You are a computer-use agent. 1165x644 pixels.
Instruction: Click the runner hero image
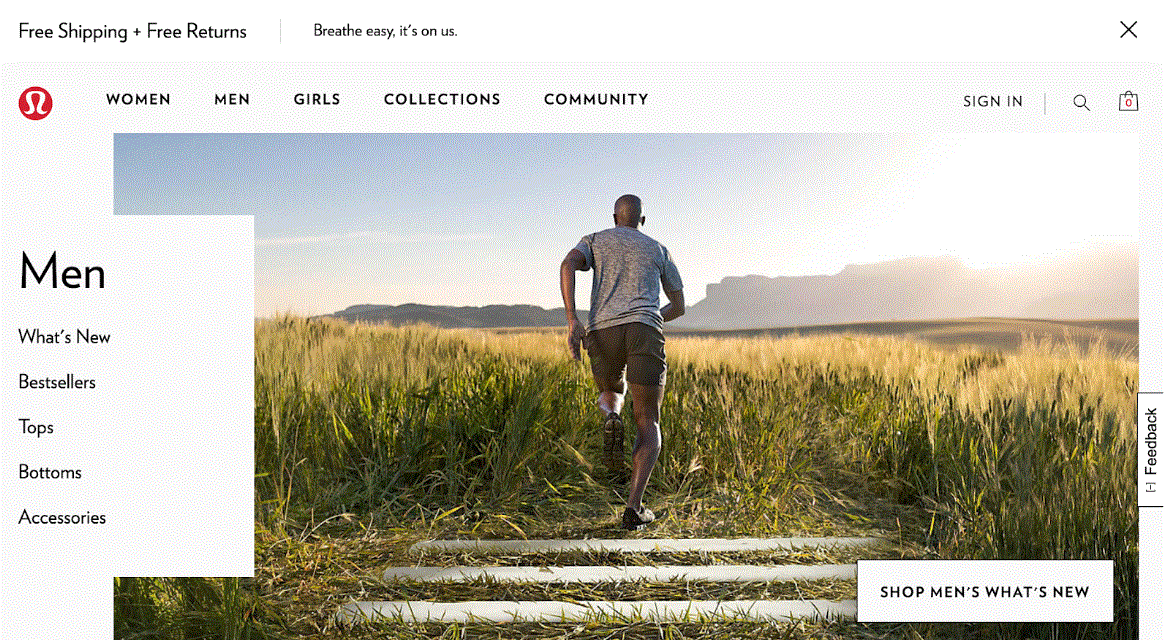[x=626, y=386]
